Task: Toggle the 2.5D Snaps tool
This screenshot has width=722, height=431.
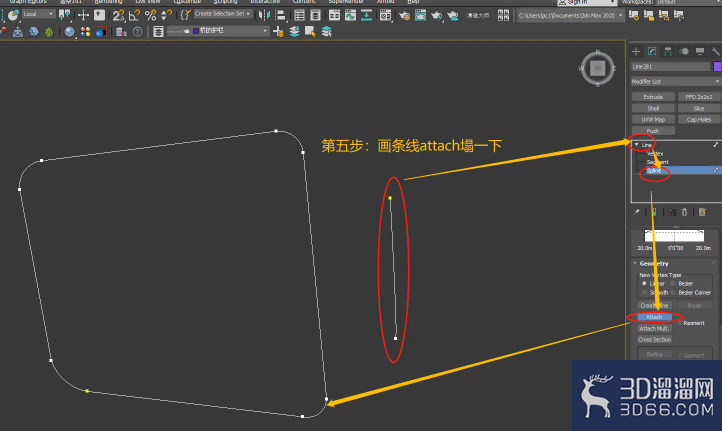Action: click(118, 16)
